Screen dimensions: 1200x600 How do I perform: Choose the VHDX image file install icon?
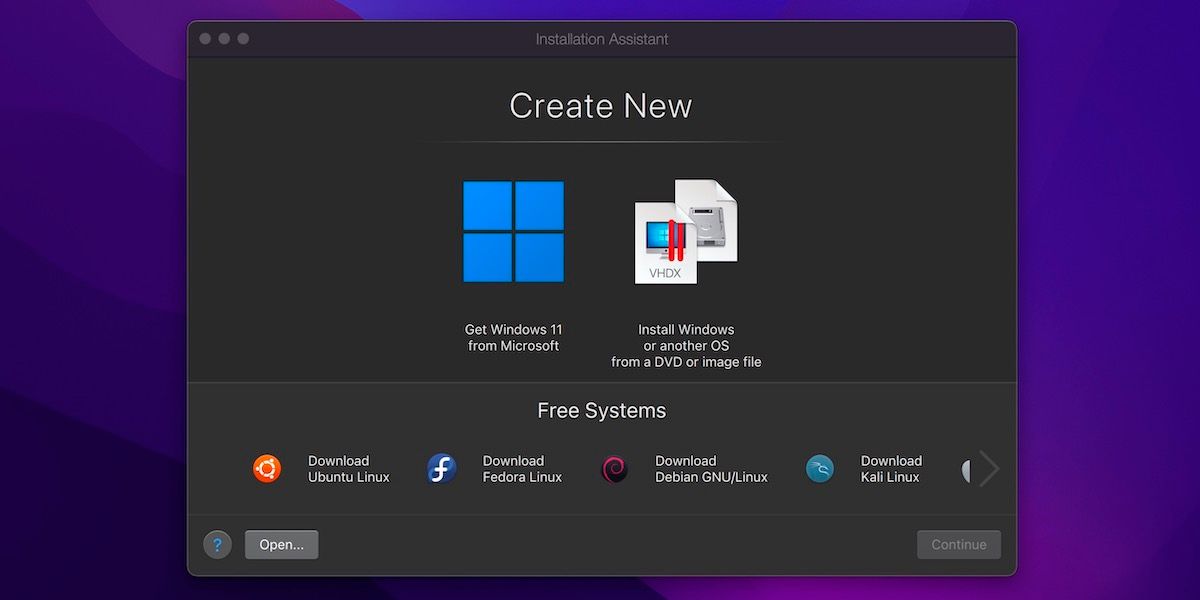685,231
